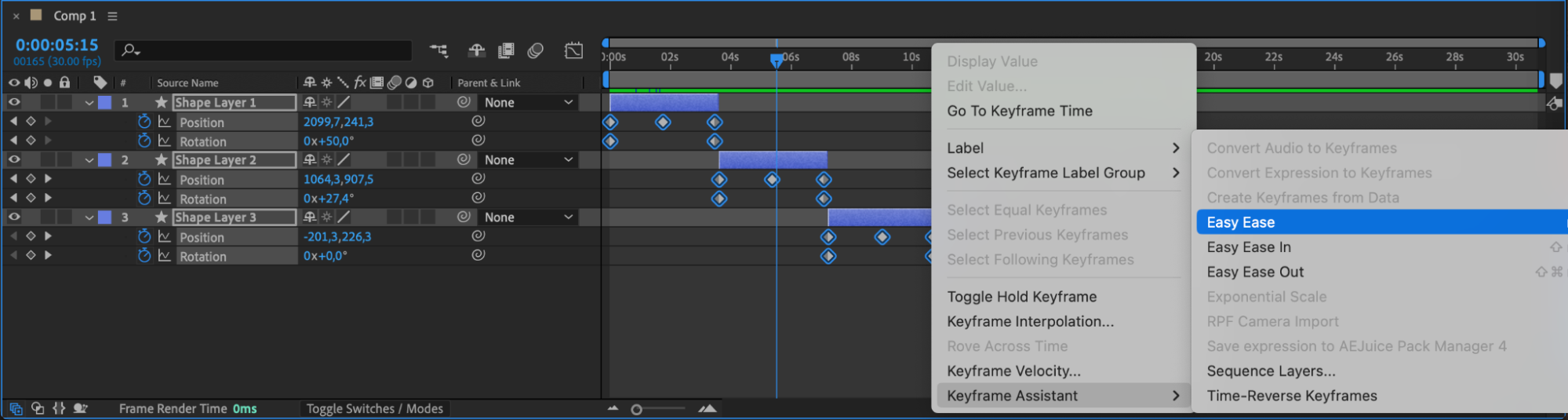Screen dimensions: 1568x420
Task: Include Shape Layer 3 Position in graph editor
Action: coord(164,236)
